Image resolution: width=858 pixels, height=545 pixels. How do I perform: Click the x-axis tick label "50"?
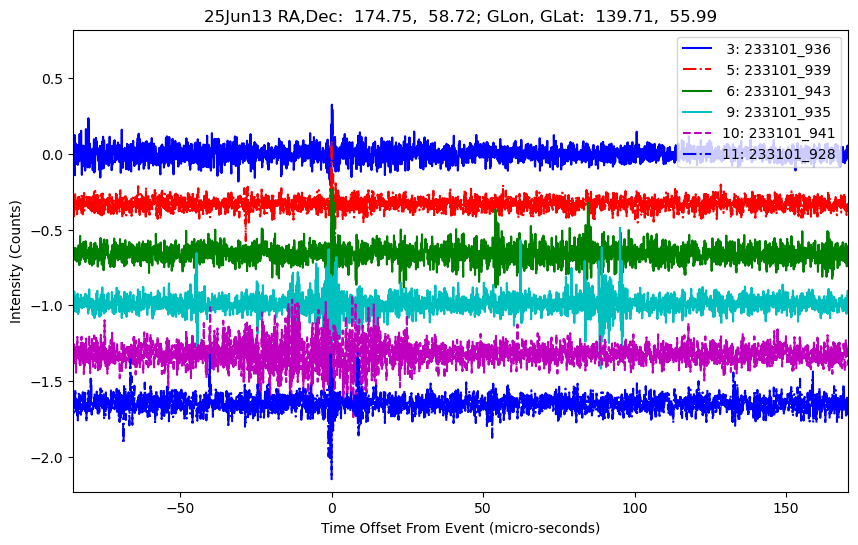[x=483, y=508]
